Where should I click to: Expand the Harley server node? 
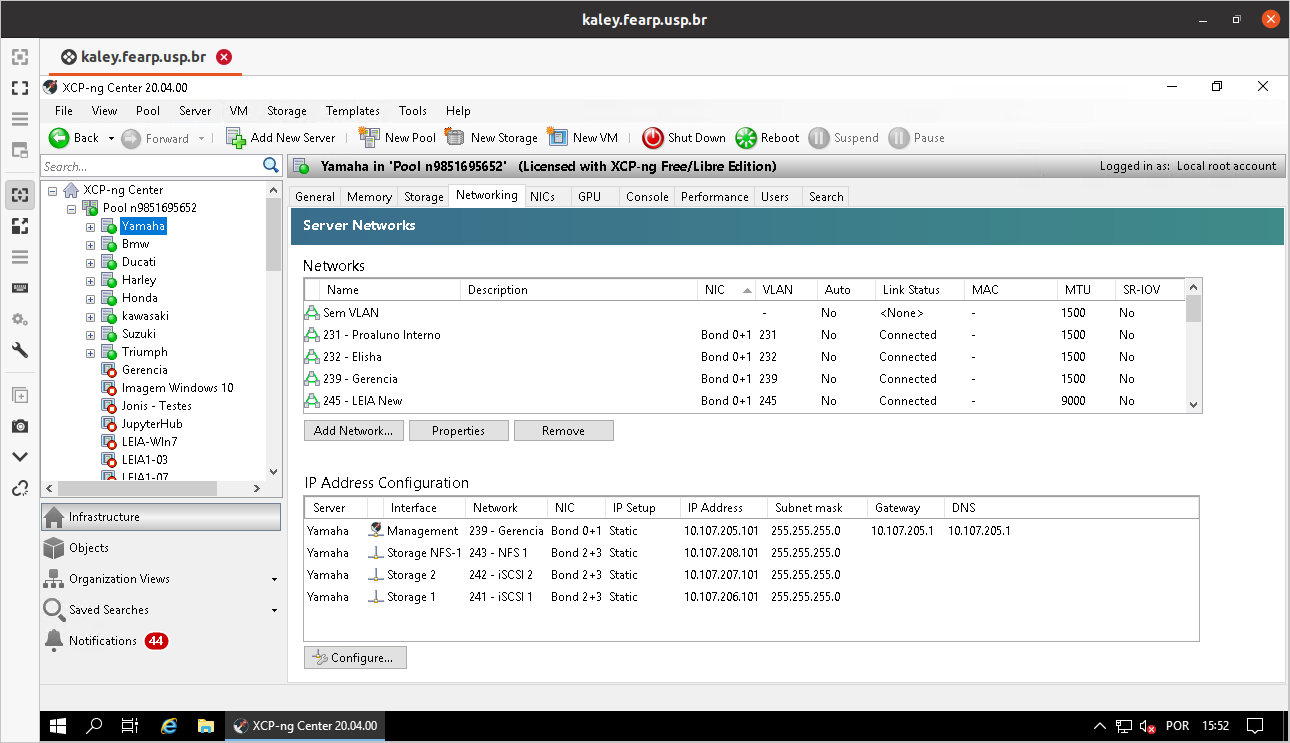(x=90, y=280)
